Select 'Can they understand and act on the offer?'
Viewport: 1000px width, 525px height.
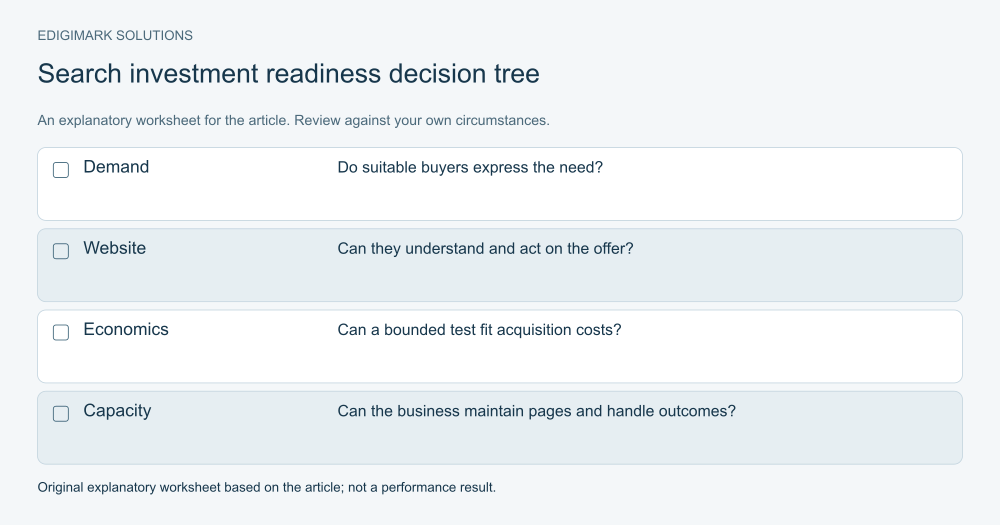tap(485, 248)
